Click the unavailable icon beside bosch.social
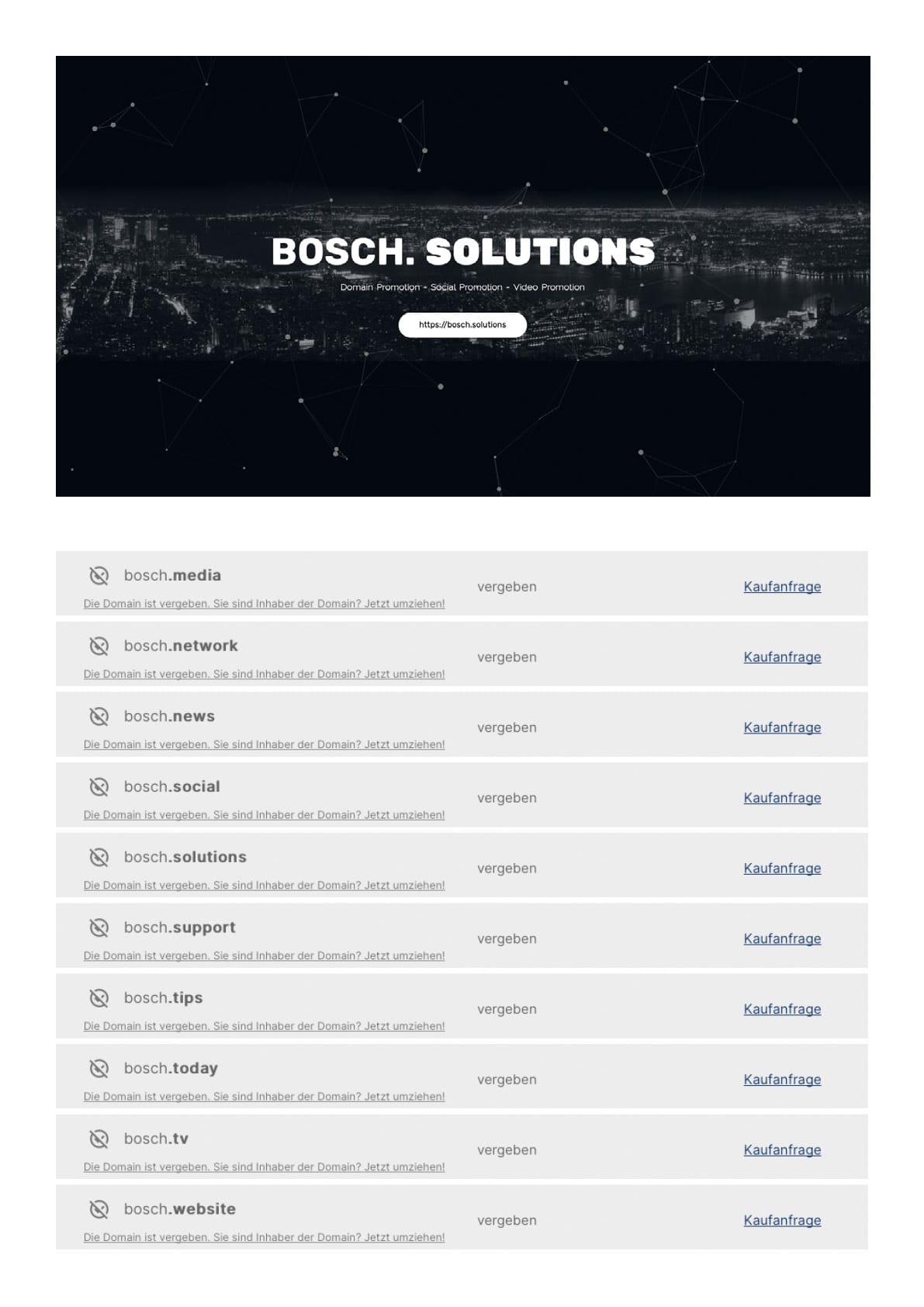The image size is (924, 1307). tap(99, 787)
